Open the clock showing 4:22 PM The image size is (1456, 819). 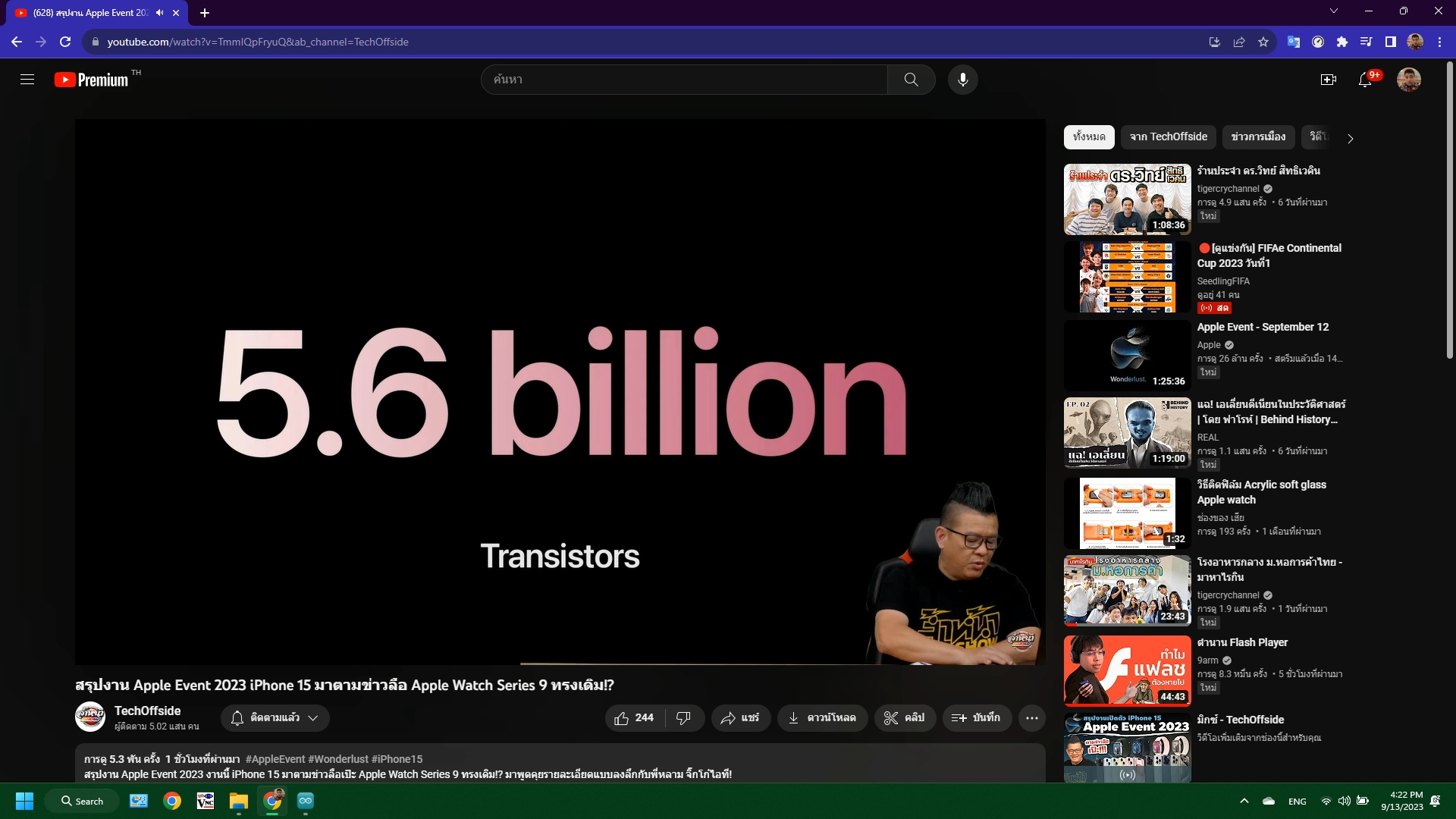1401,801
